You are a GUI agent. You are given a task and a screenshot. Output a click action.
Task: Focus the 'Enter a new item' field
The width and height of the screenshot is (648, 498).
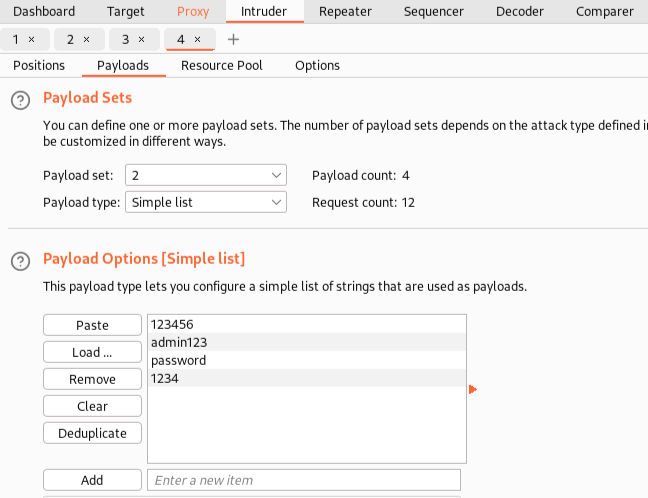pyautogui.click(x=304, y=480)
